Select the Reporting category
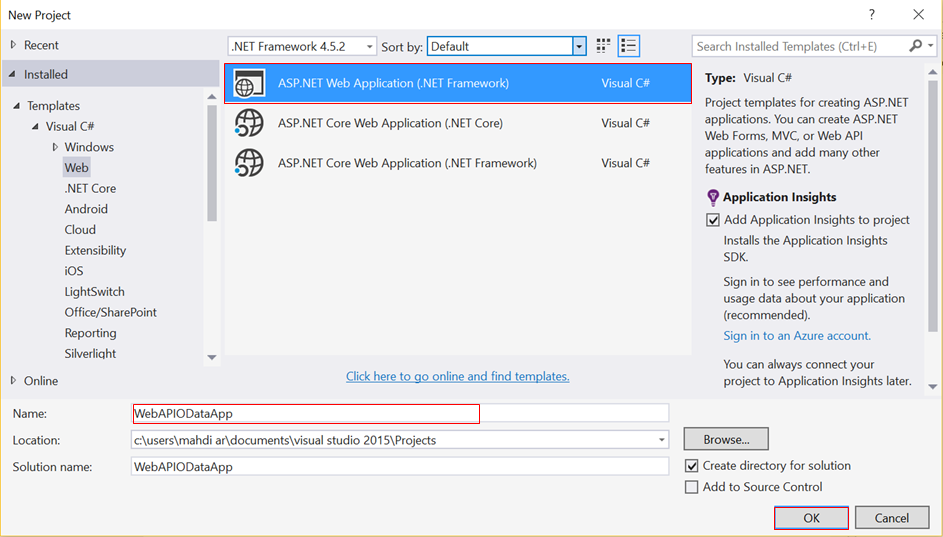Viewport: 943px width, 537px height. tap(90, 333)
